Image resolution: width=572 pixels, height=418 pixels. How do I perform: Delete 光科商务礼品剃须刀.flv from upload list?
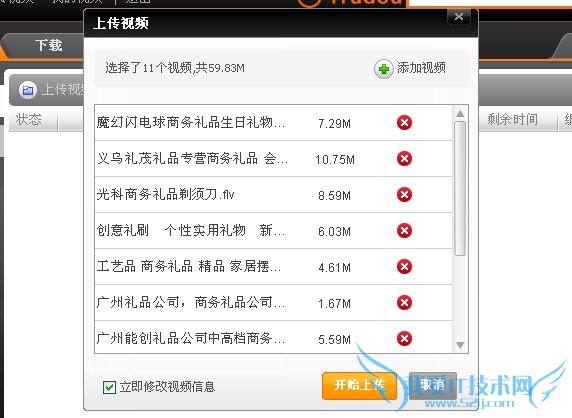[x=404, y=194]
